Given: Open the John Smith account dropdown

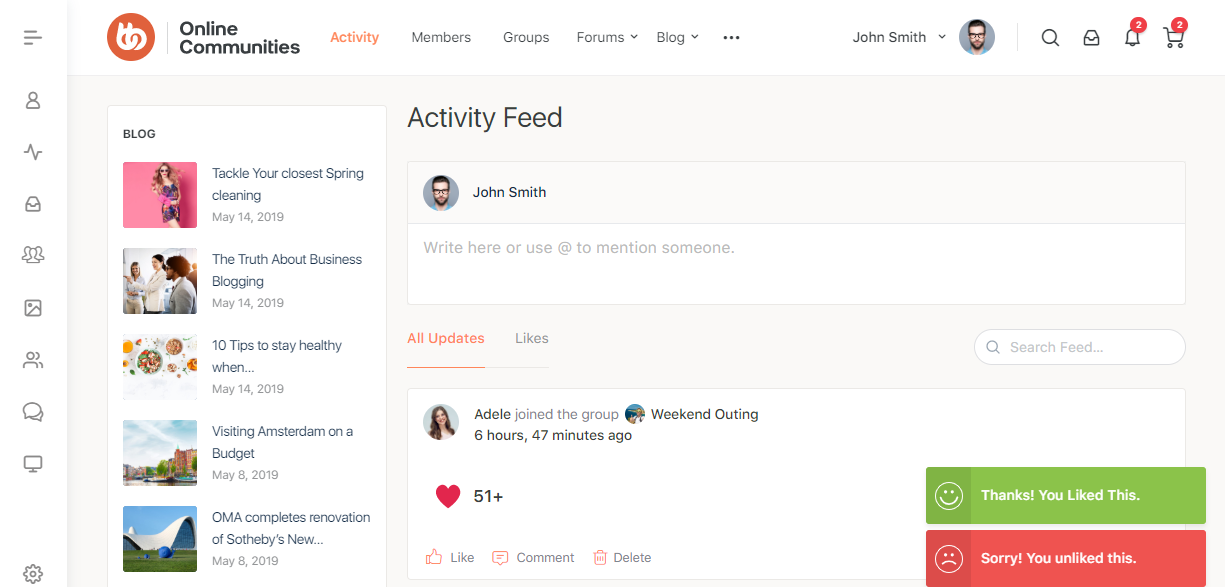Looking at the screenshot, I should (x=896, y=37).
